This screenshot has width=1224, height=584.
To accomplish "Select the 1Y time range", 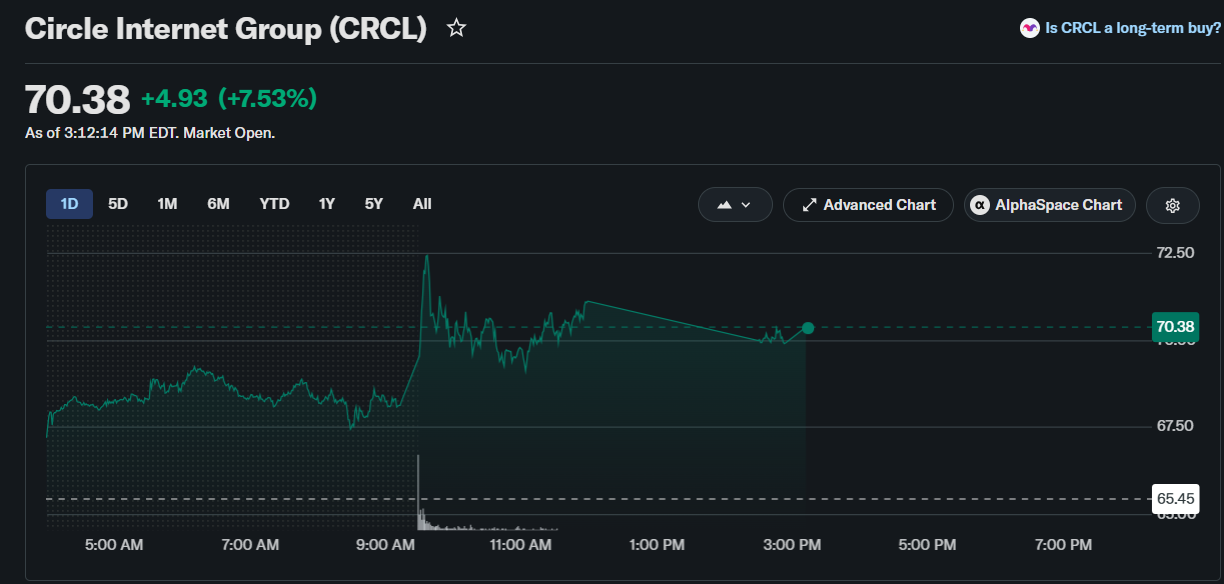I will click(x=327, y=204).
